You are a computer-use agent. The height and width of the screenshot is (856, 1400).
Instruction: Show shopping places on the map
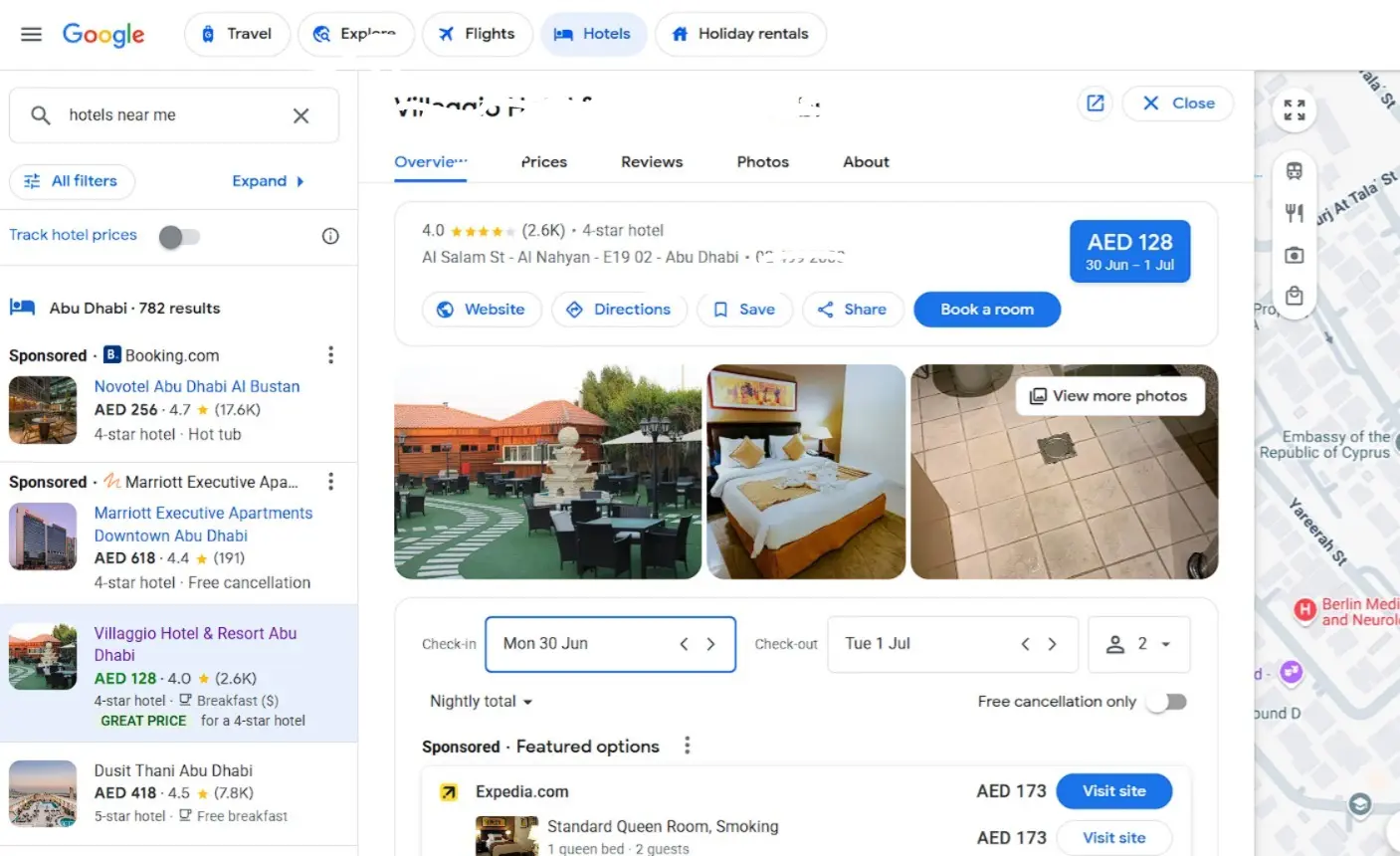(x=1295, y=296)
